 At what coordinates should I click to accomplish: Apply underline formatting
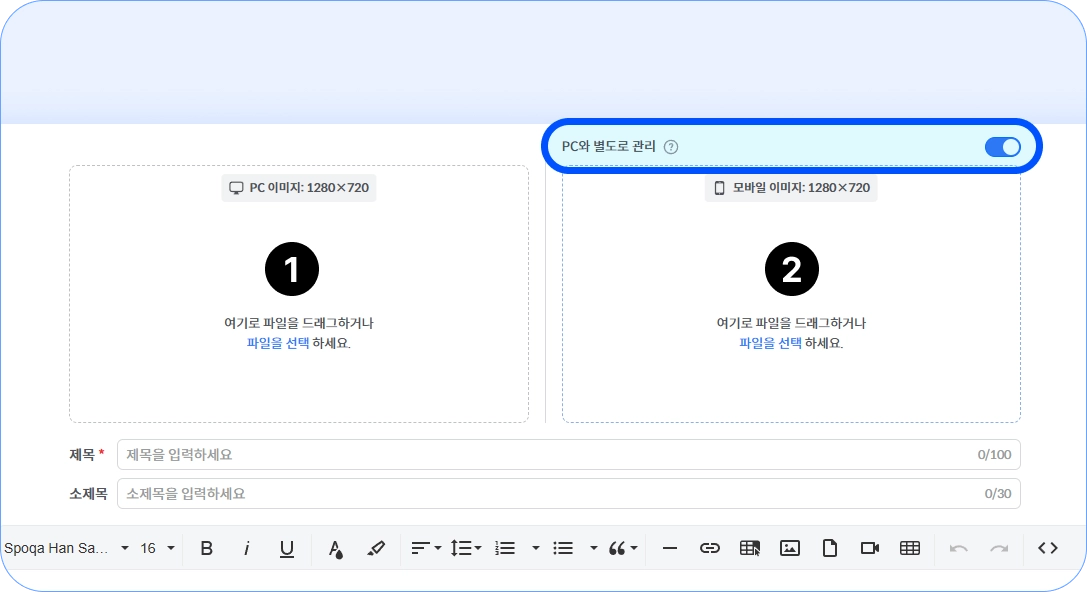tap(286, 548)
